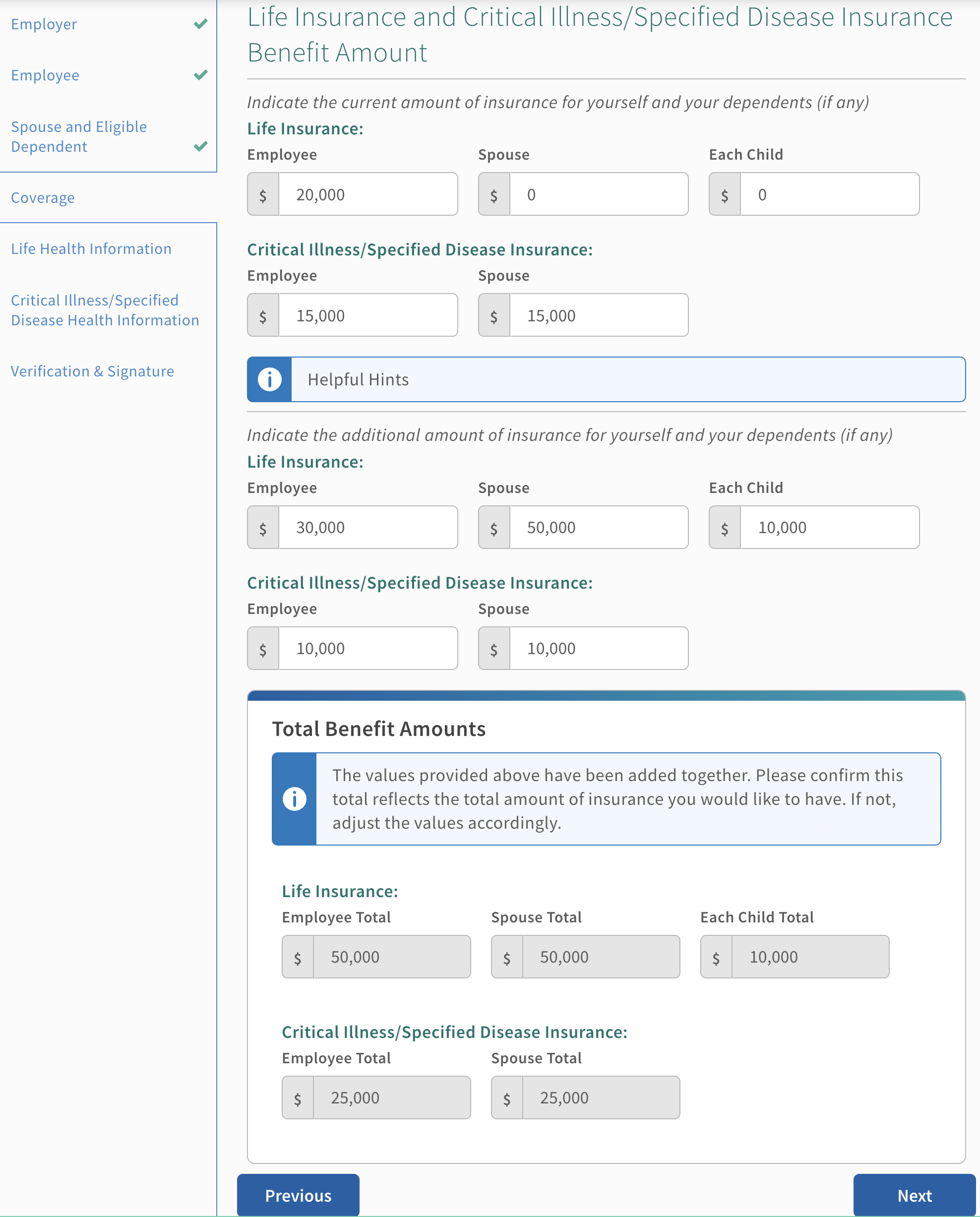This screenshot has width=980, height=1217.
Task: Open the Coverage section in sidebar
Action: point(43,197)
